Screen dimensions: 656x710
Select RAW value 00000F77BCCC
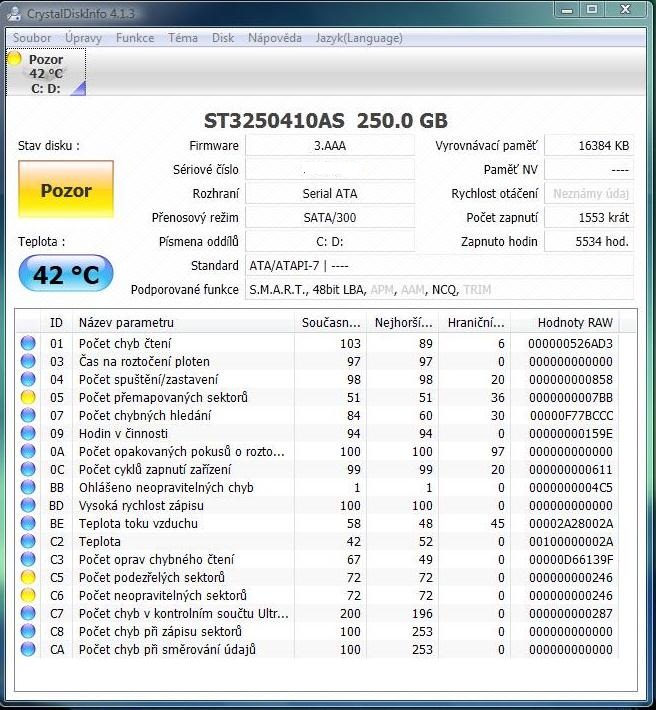point(571,416)
